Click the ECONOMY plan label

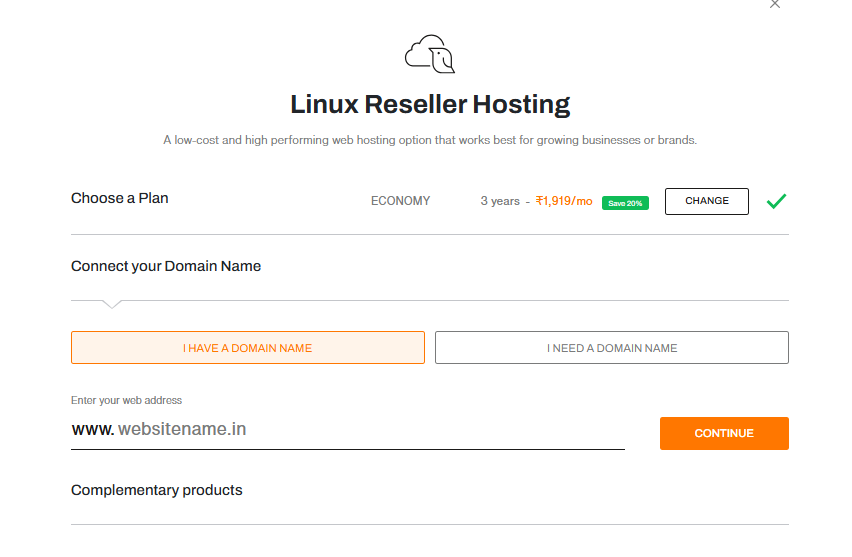coord(400,201)
